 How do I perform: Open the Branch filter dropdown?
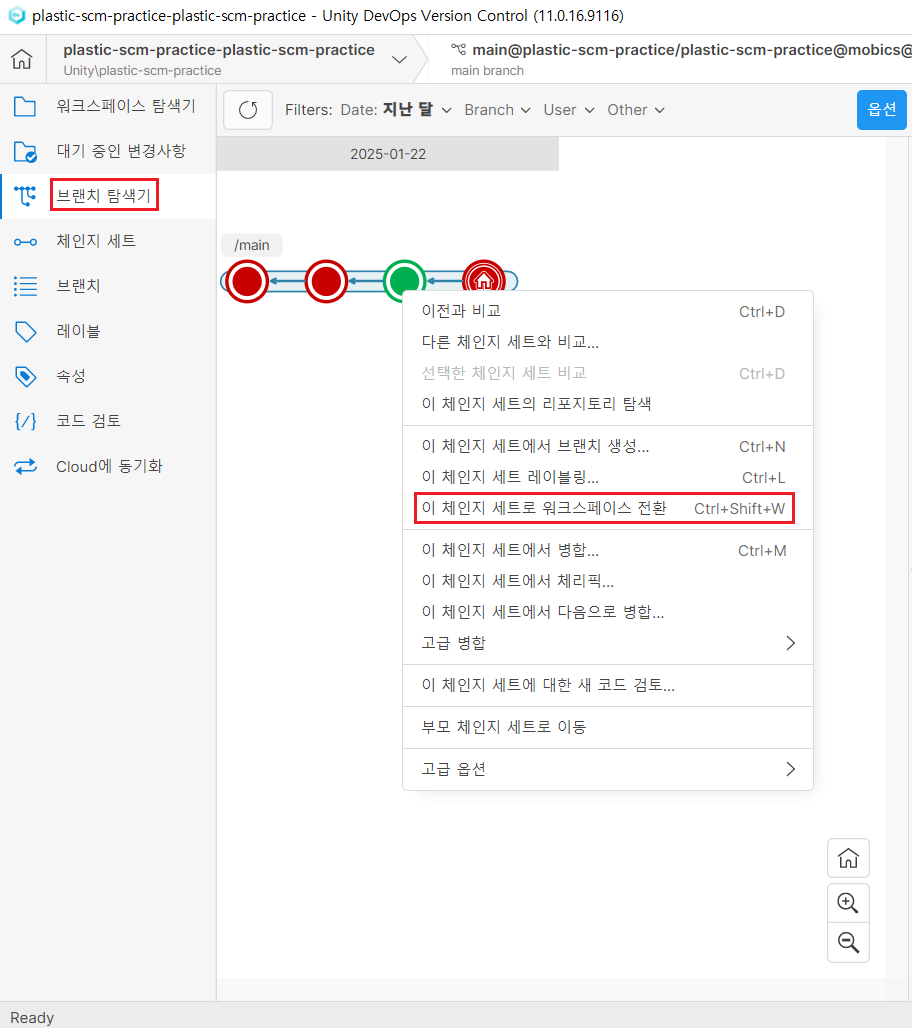point(497,109)
